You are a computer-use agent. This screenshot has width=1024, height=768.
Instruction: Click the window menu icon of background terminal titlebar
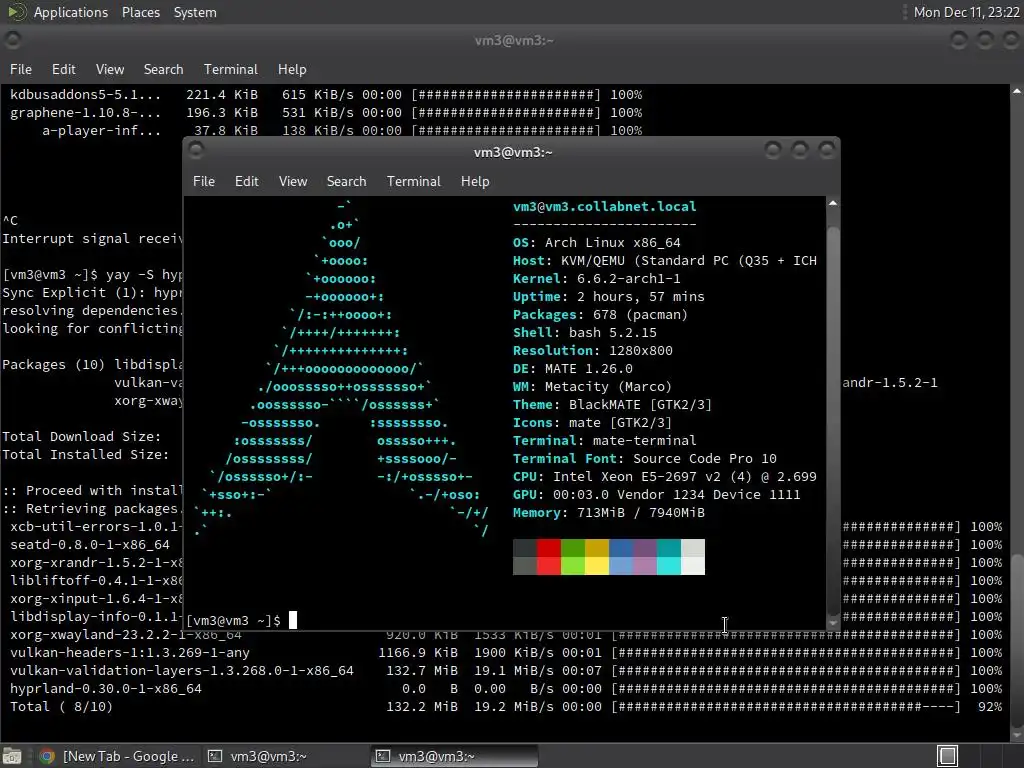(12, 40)
